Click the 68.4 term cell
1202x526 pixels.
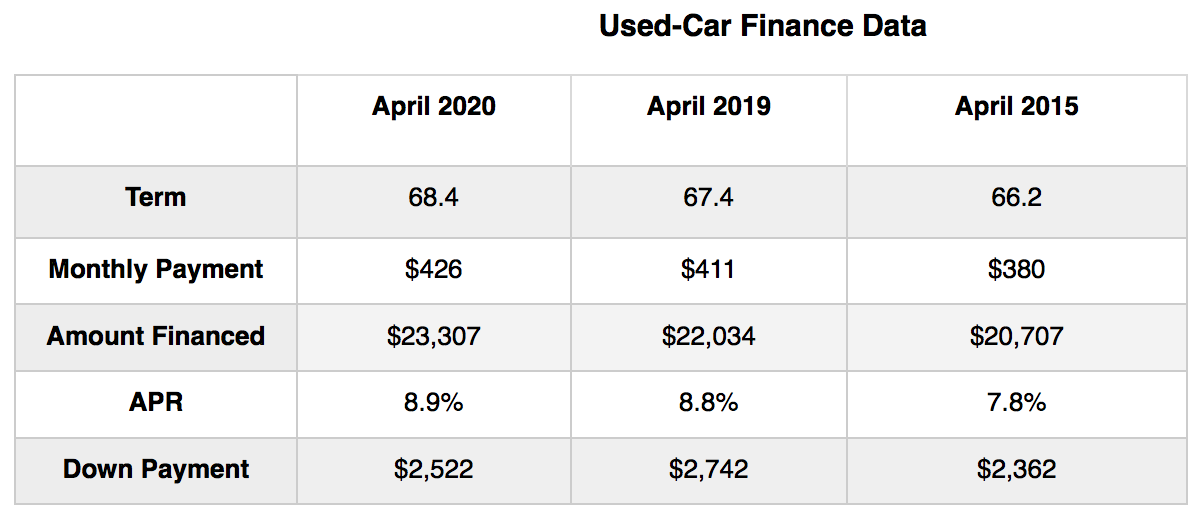(x=434, y=198)
